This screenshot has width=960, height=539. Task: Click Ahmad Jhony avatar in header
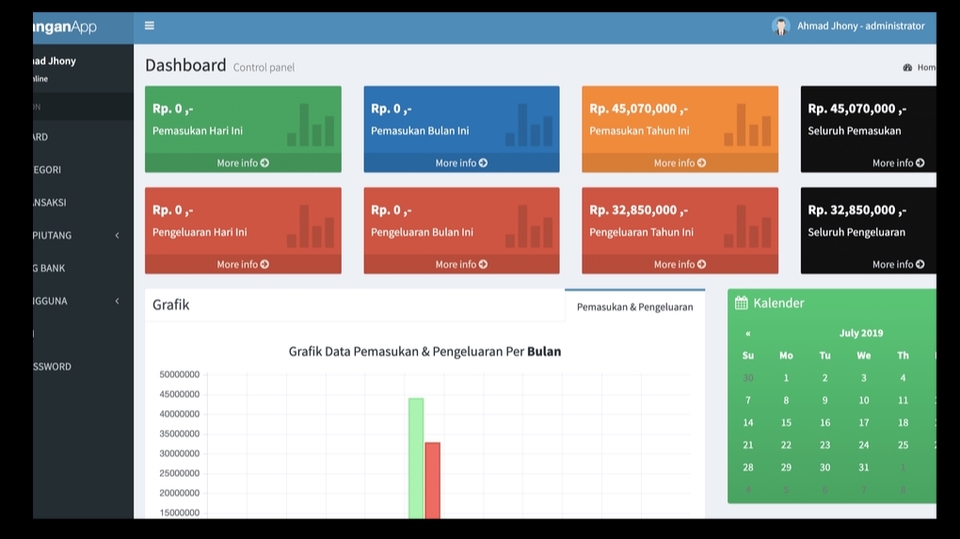pyautogui.click(x=781, y=26)
